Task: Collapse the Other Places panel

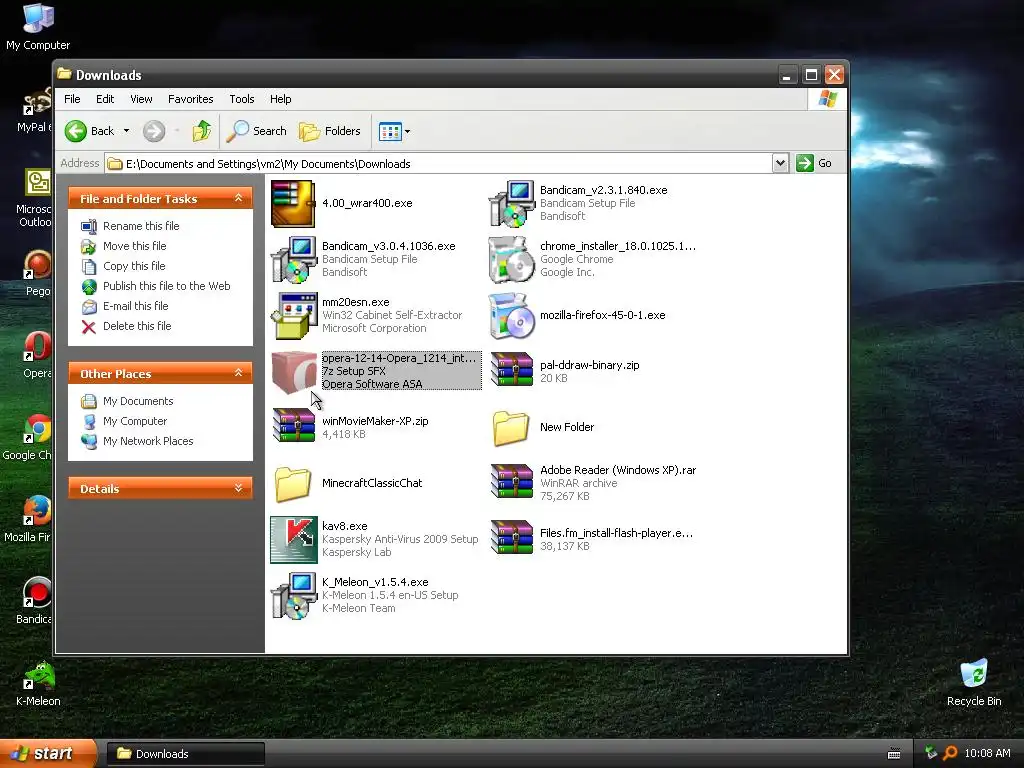Action: (238, 373)
